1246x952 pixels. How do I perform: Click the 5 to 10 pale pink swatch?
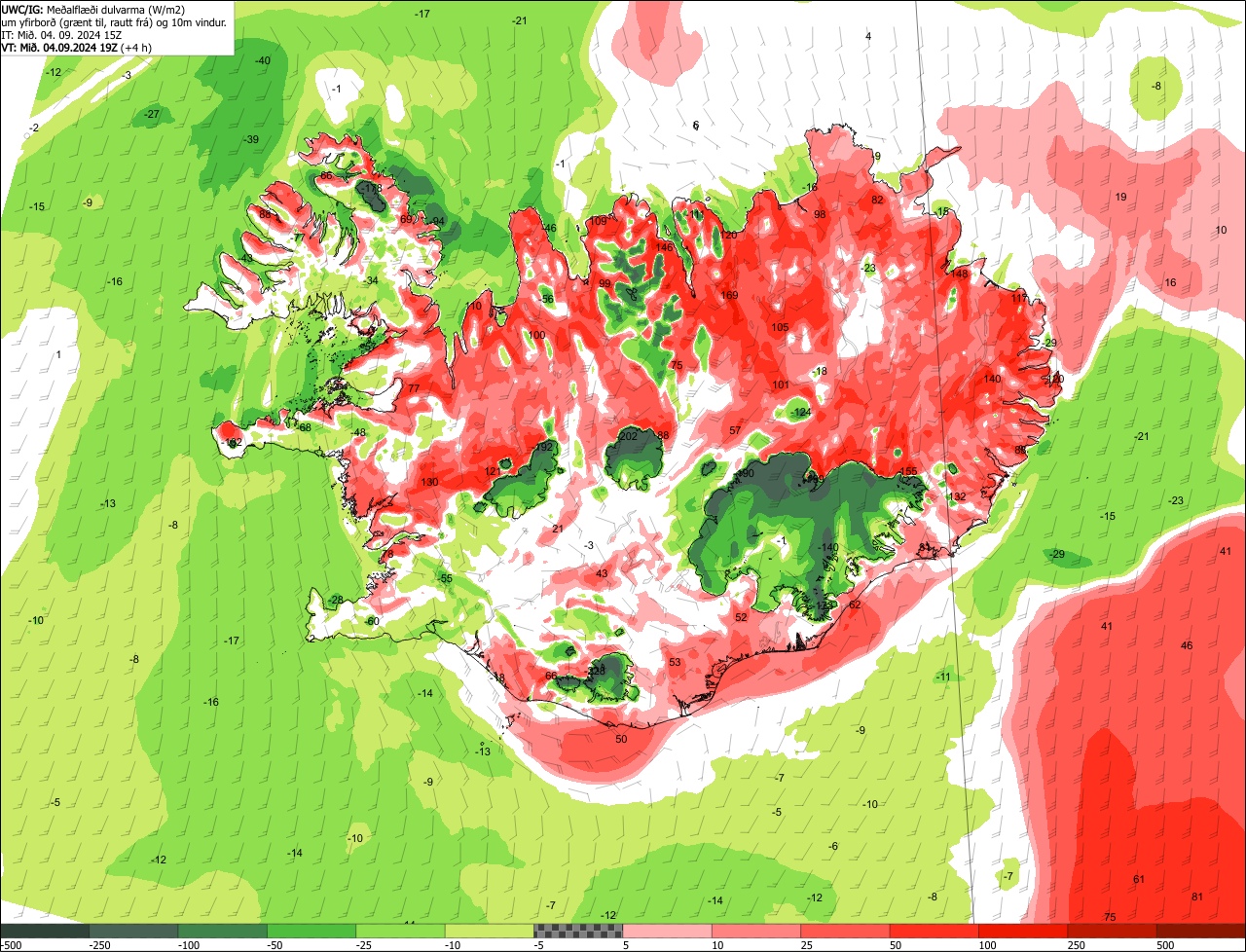[x=667, y=931]
